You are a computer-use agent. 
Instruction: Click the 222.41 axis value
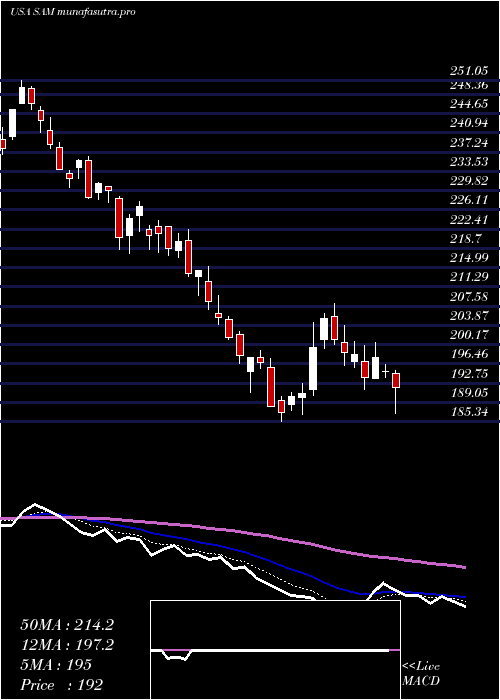[x=468, y=219]
